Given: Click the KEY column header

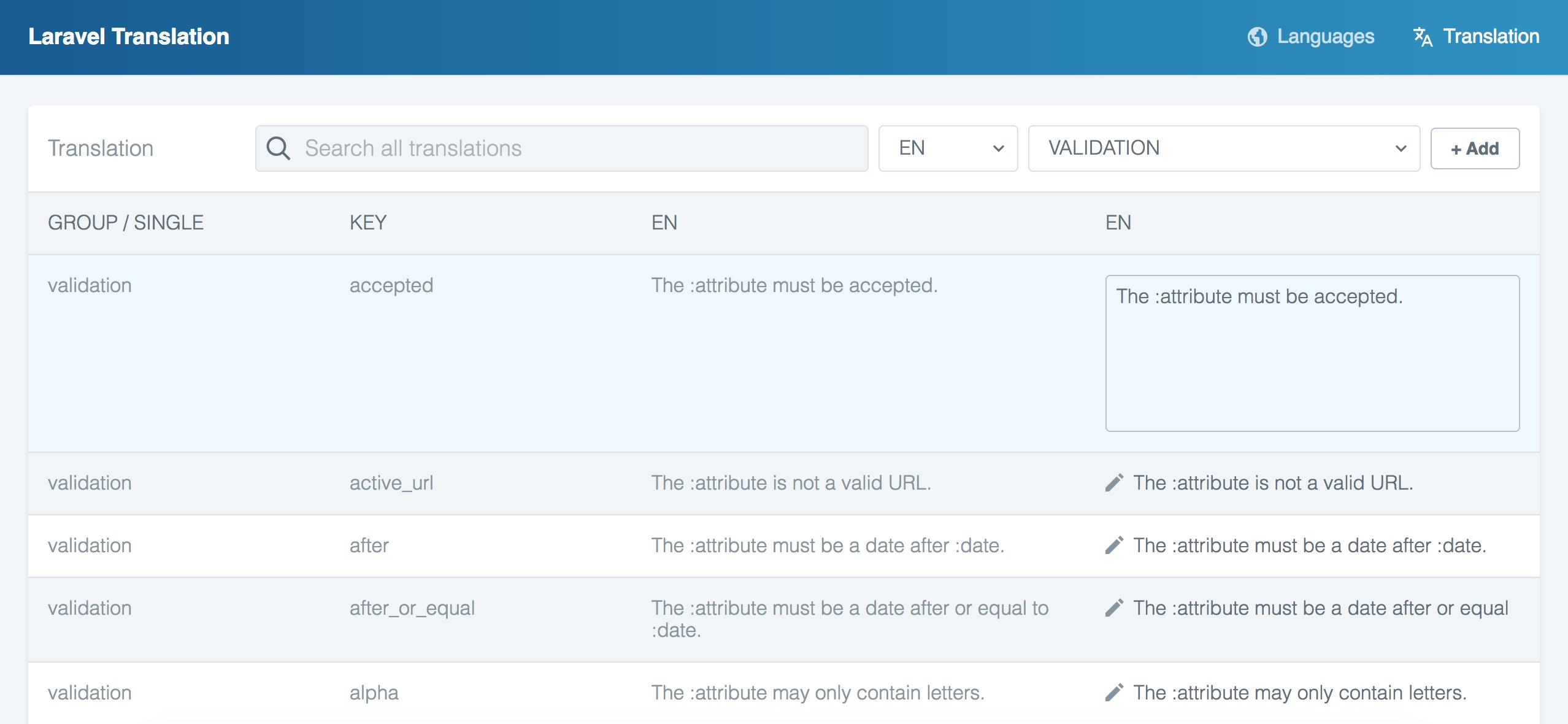Looking at the screenshot, I should (x=367, y=222).
